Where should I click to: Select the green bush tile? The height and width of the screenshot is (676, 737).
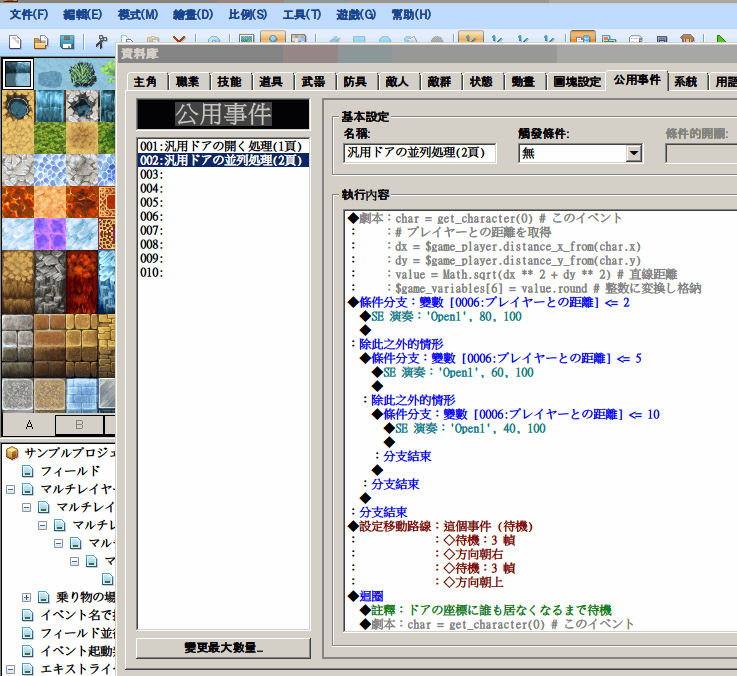click(x=82, y=74)
